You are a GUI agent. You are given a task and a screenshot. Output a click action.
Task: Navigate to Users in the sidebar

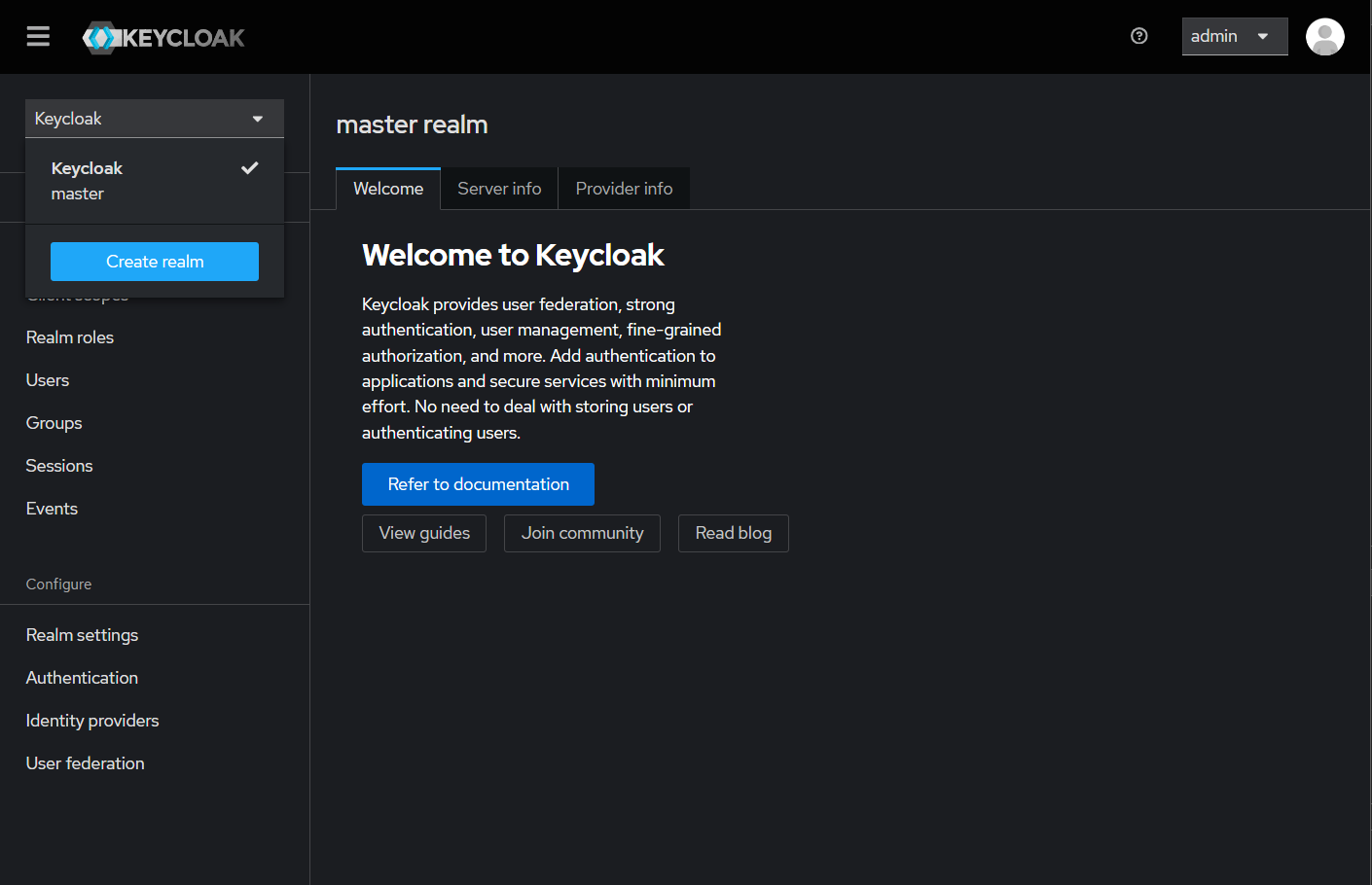coord(47,379)
